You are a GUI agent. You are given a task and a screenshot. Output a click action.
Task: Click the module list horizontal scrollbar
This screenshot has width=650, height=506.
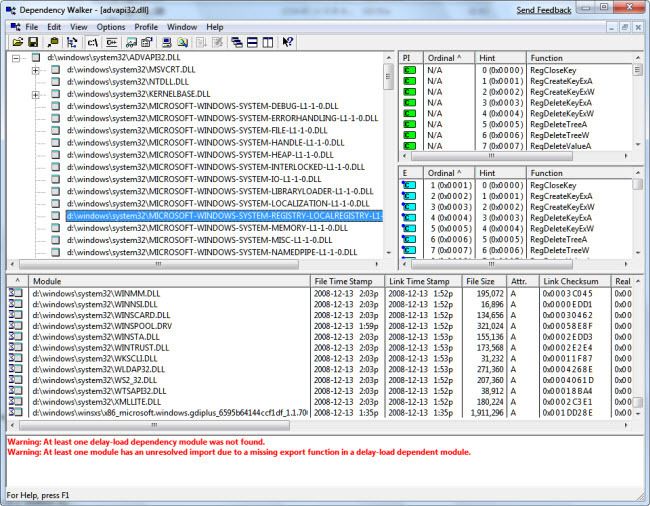(x=319, y=425)
